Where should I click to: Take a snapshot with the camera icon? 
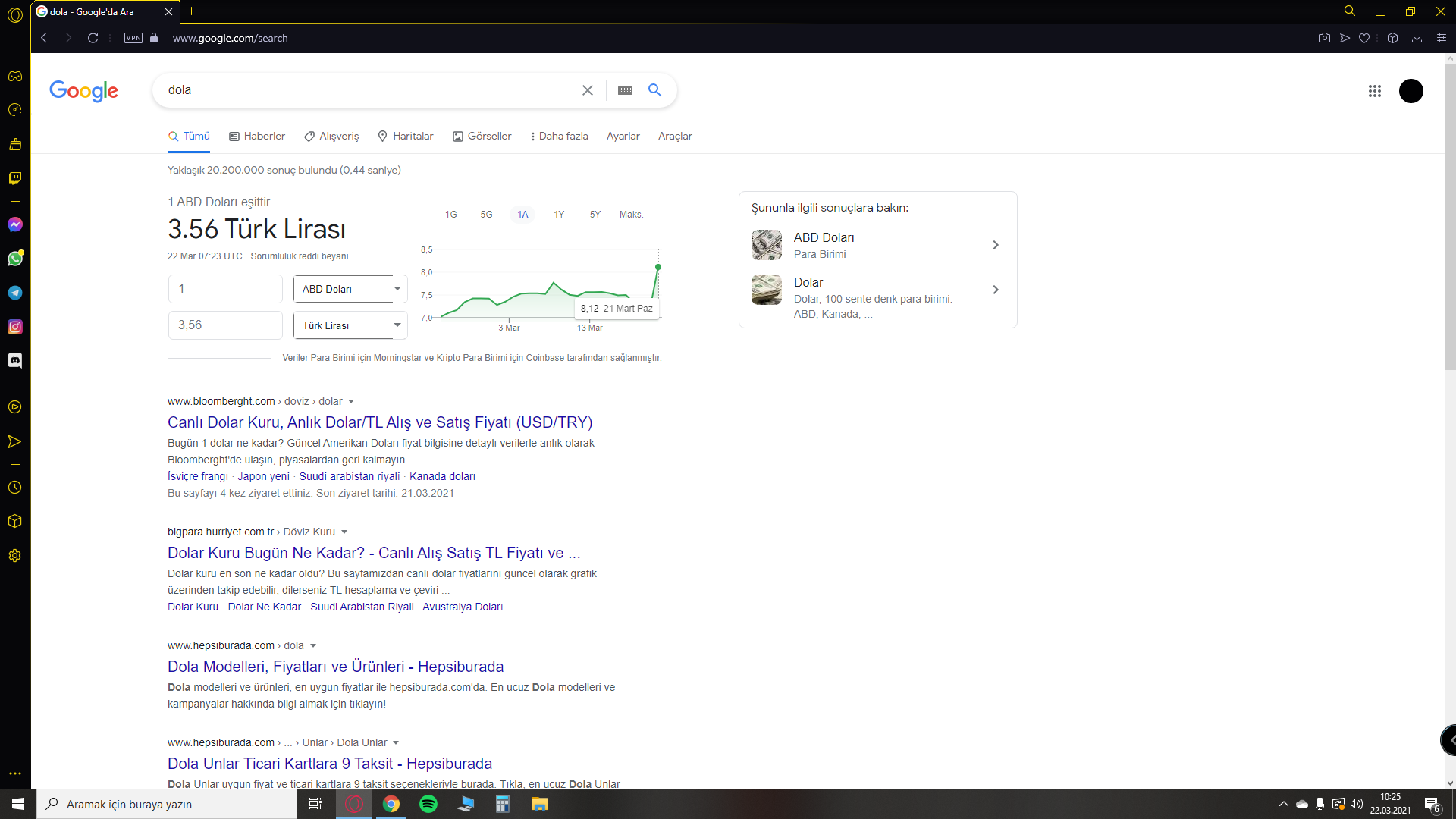pos(1324,38)
